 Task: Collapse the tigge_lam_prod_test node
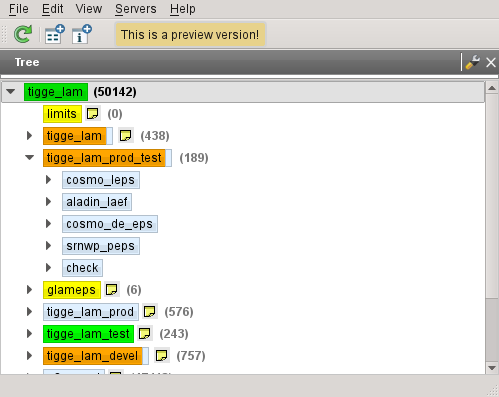point(30,158)
